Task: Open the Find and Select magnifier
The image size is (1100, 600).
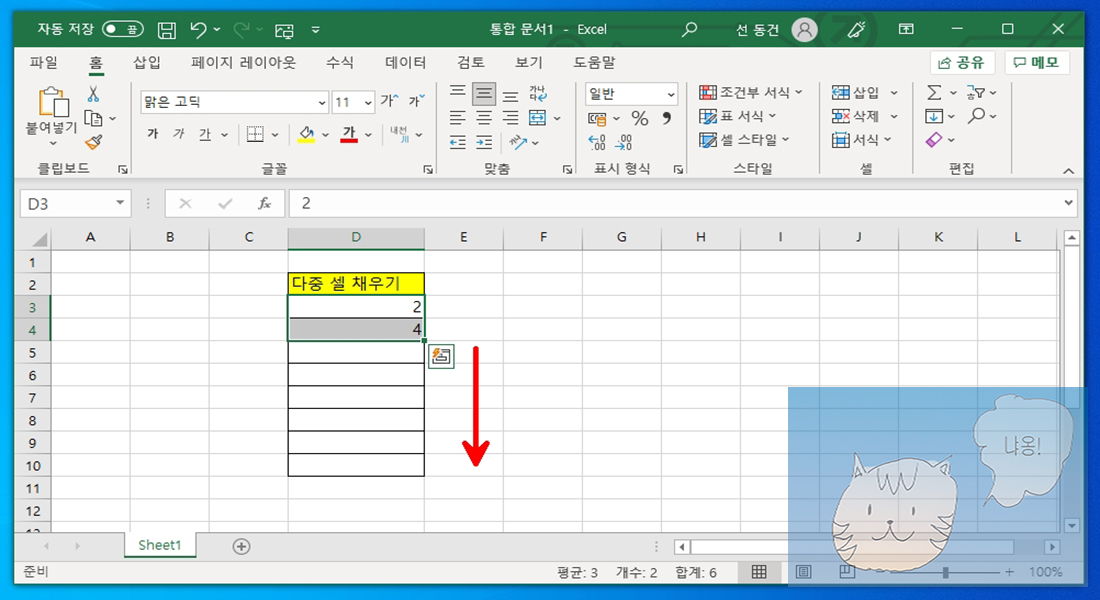Action: click(976, 116)
